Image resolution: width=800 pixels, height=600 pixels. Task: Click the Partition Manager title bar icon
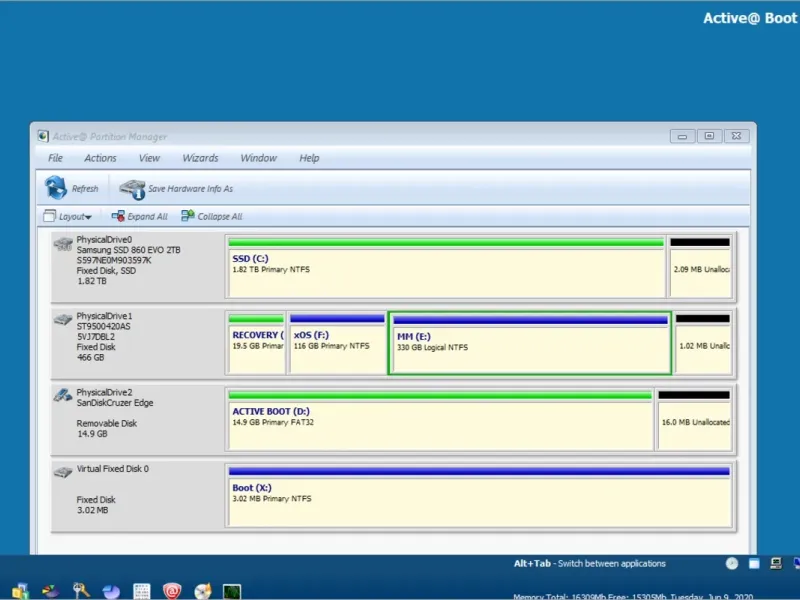(43, 136)
